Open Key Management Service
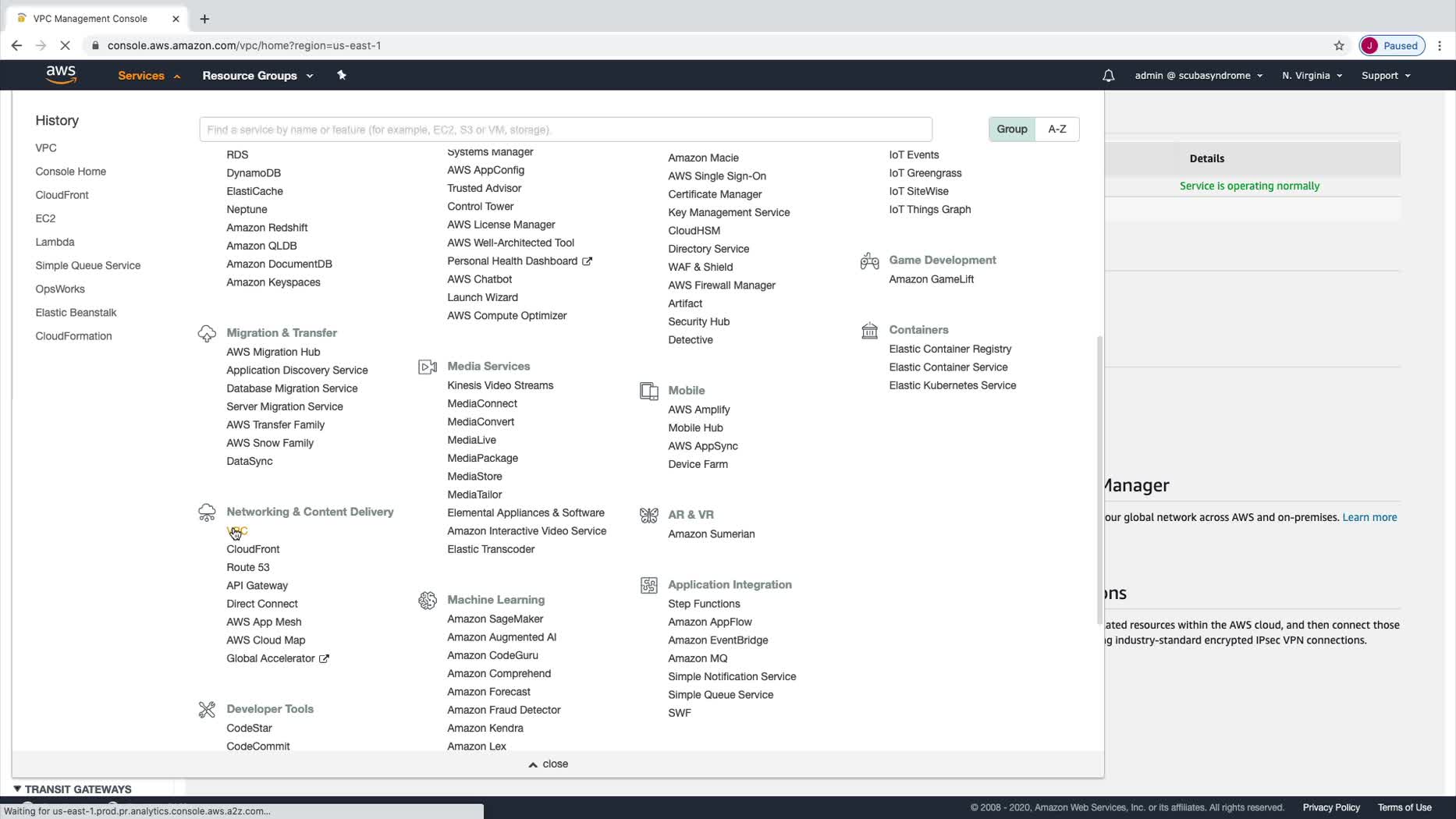Image resolution: width=1456 pixels, height=819 pixels. tap(729, 212)
